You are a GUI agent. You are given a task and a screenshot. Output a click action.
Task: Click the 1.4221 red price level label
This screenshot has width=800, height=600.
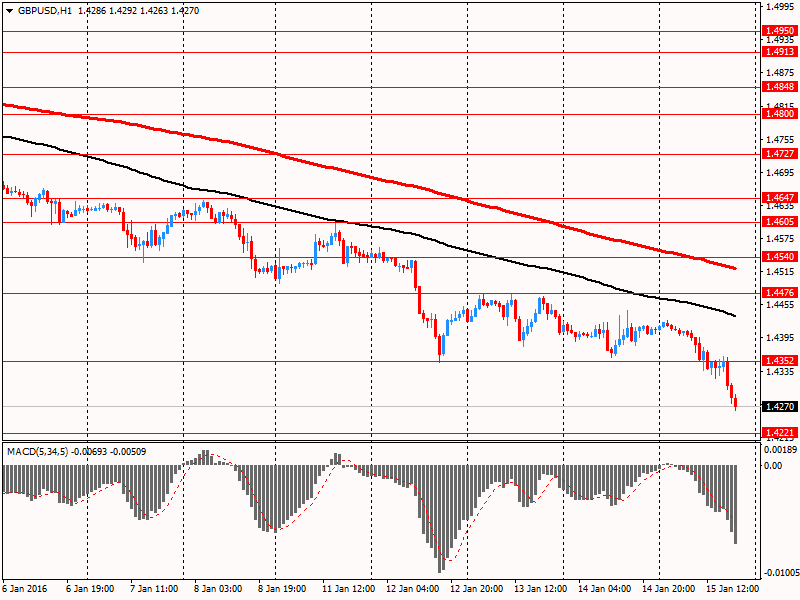780,433
